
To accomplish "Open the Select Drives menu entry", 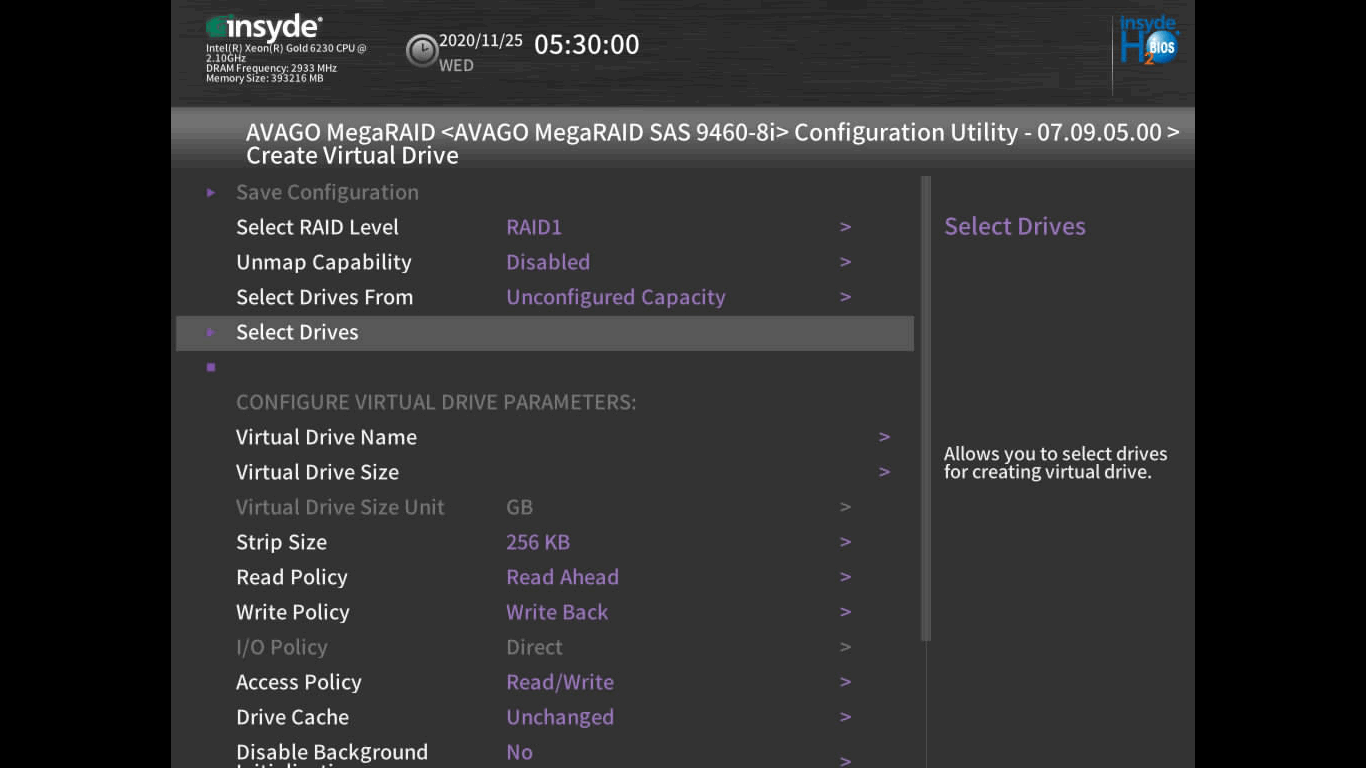I will [x=297, y=332].
